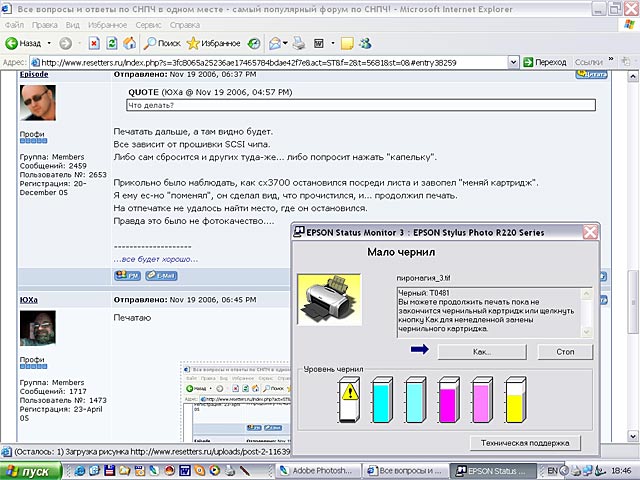Image resolution: width=640 pixels, height=480 pixels.
Task: Click the E-Mail button under Episode's post
Action: 162,276
